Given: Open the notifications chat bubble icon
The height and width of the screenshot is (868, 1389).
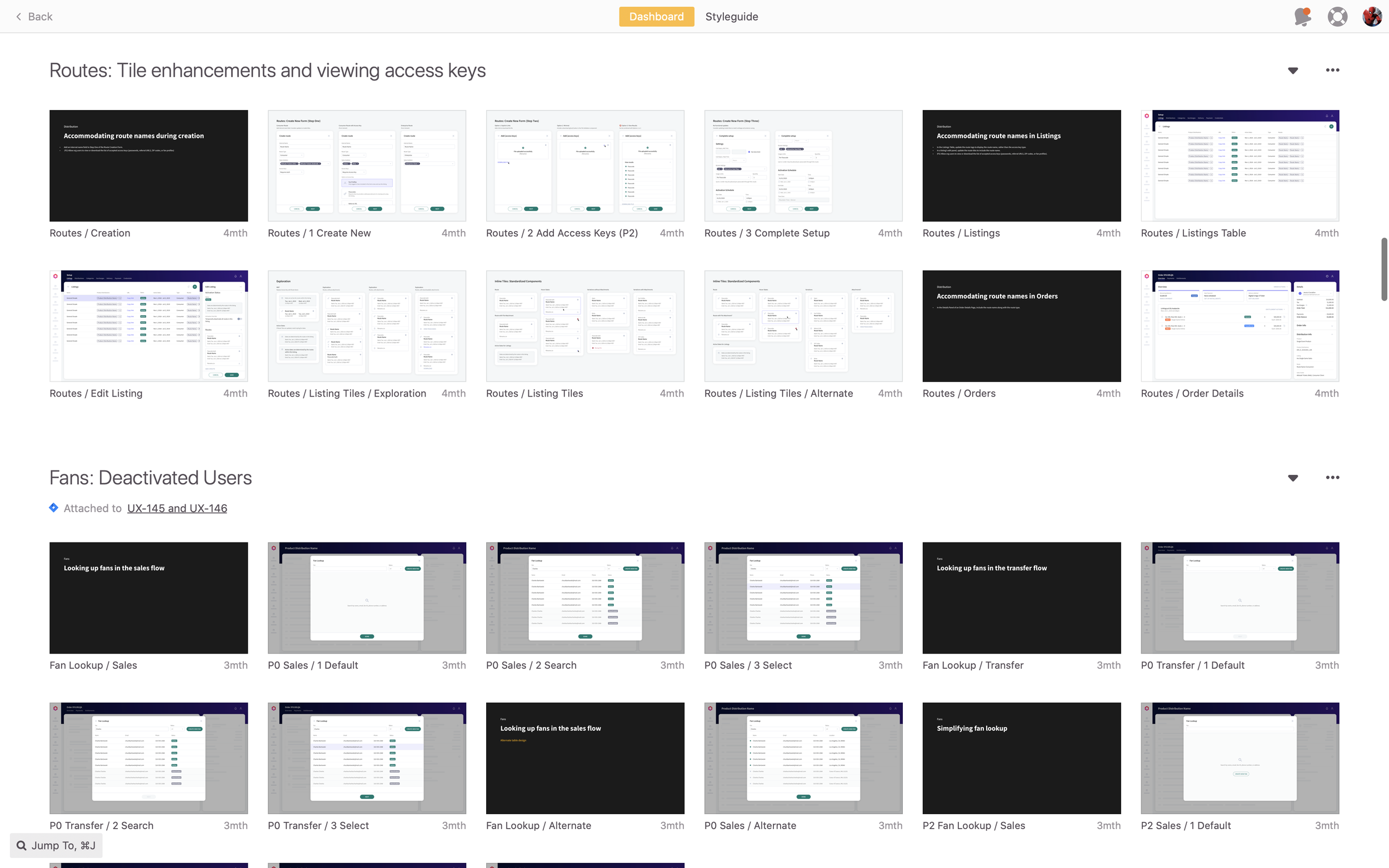Looking at the screenshot, I should [x=1302, y=17].
